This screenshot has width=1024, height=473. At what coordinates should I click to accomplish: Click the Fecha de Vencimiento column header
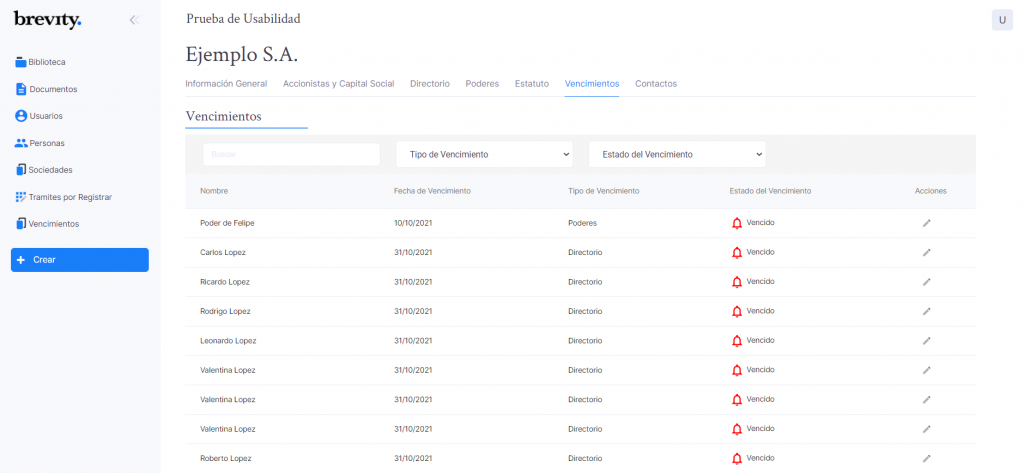[432, 191]
